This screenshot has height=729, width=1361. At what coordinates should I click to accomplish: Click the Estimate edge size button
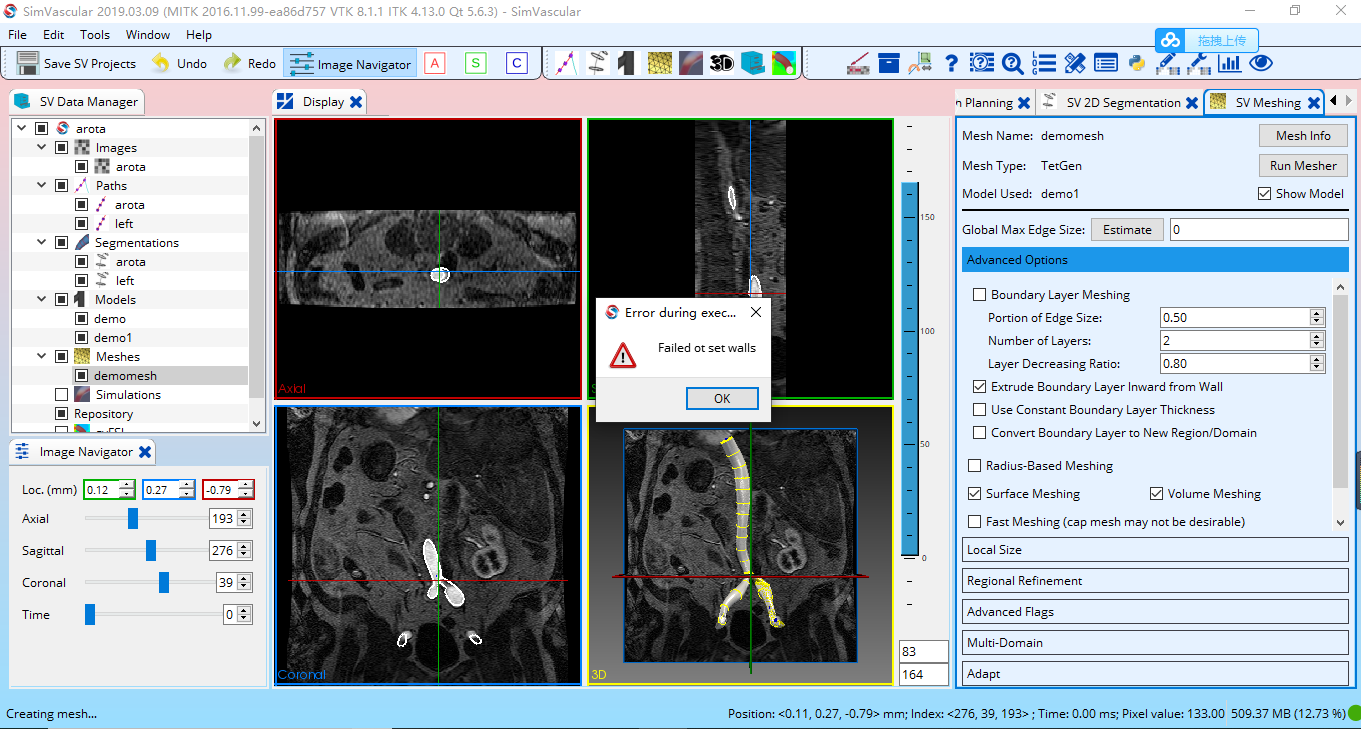pos(1127,230)
